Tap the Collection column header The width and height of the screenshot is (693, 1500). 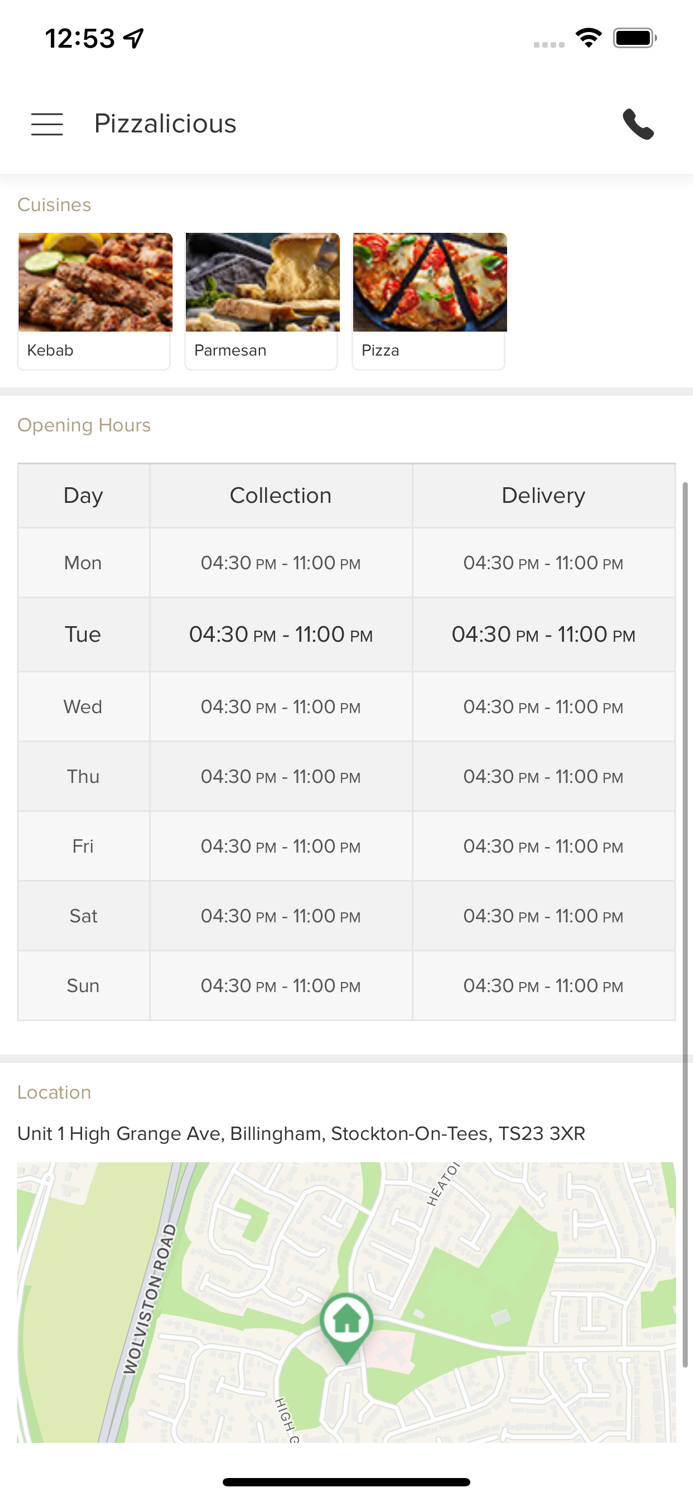[280, 496]
